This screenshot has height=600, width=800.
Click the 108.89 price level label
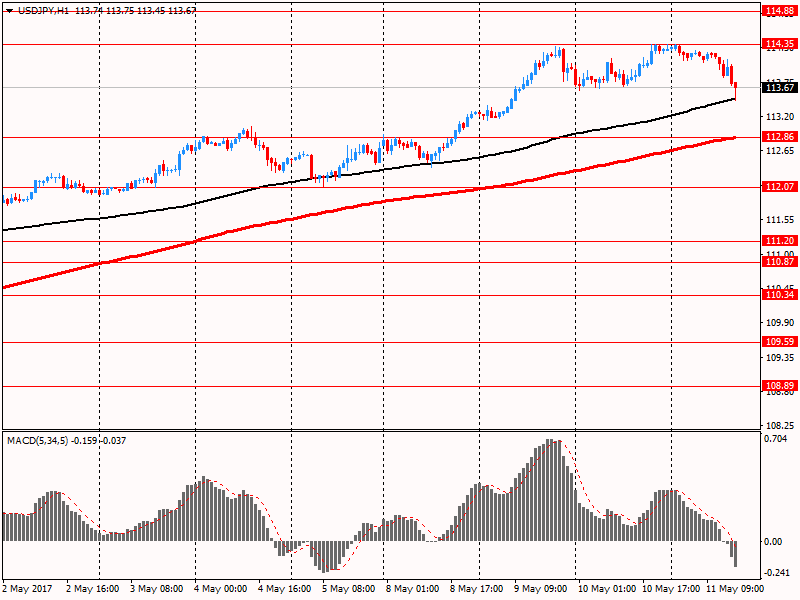click(x=779, y=385)
